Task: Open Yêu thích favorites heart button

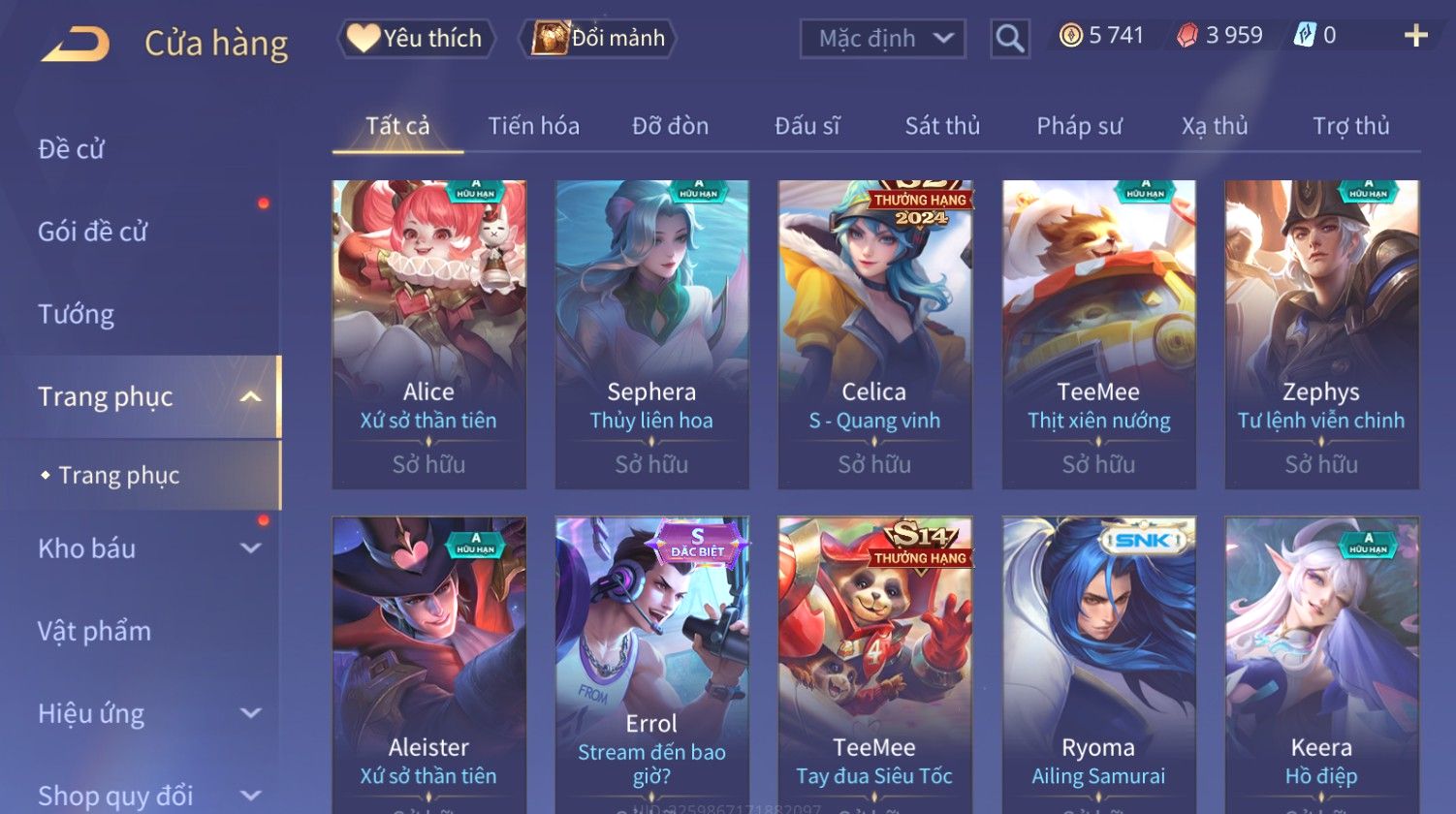Action: click(416, 39)
